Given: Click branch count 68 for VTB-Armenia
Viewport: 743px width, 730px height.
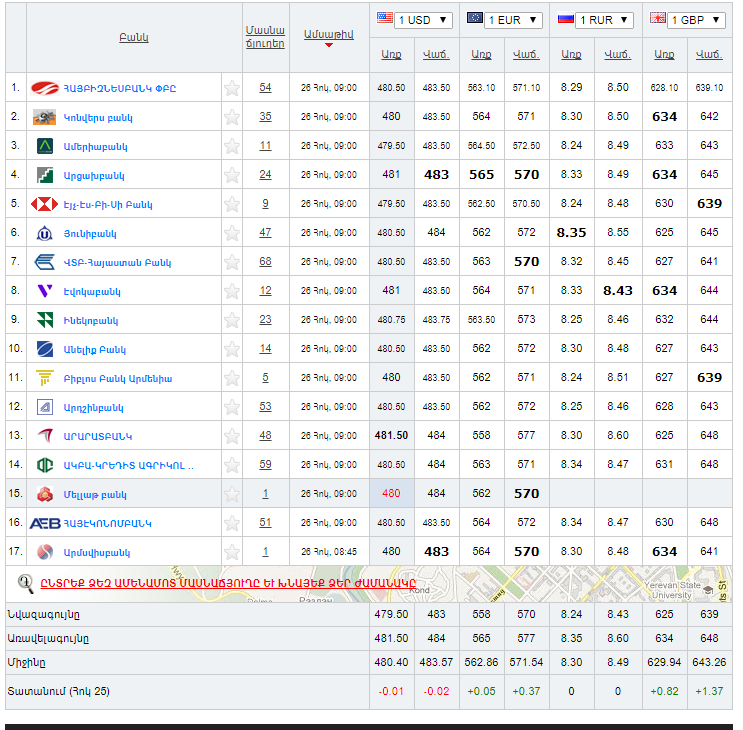Looking at the screenshot, I should tap(265, 262).
